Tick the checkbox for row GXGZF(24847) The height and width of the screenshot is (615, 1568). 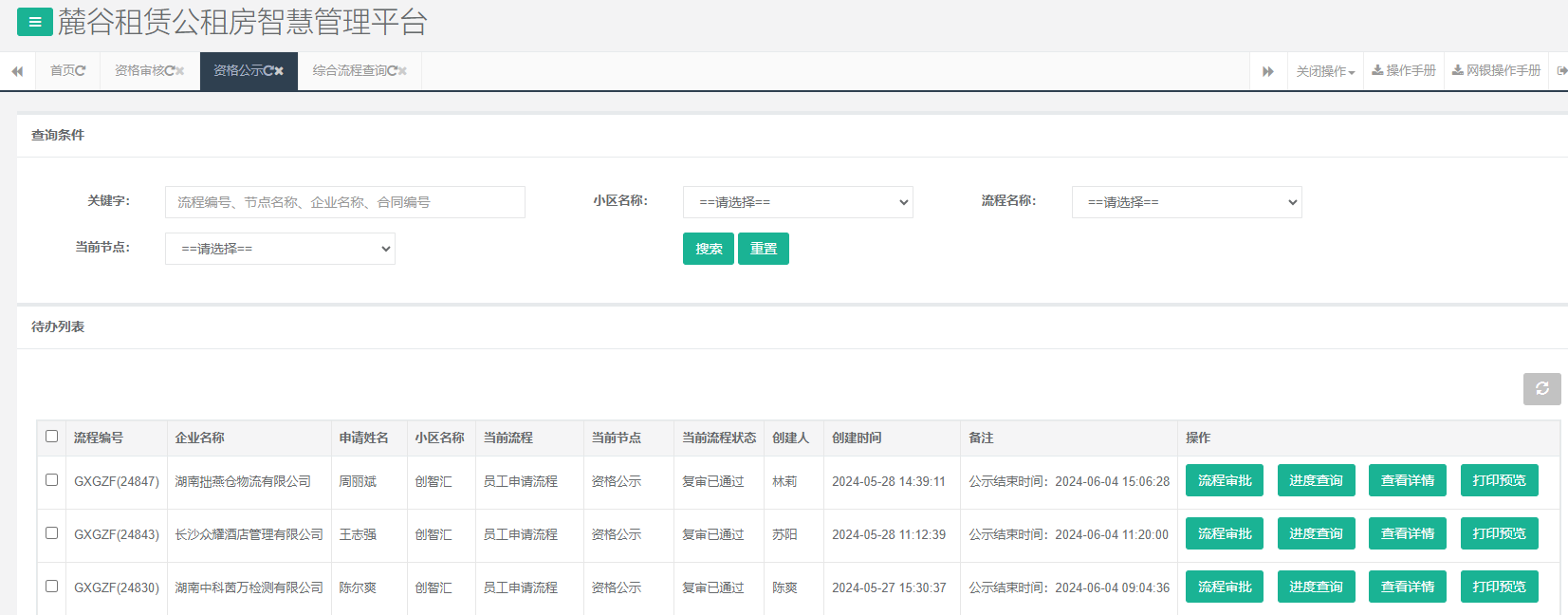click(52, 480)
